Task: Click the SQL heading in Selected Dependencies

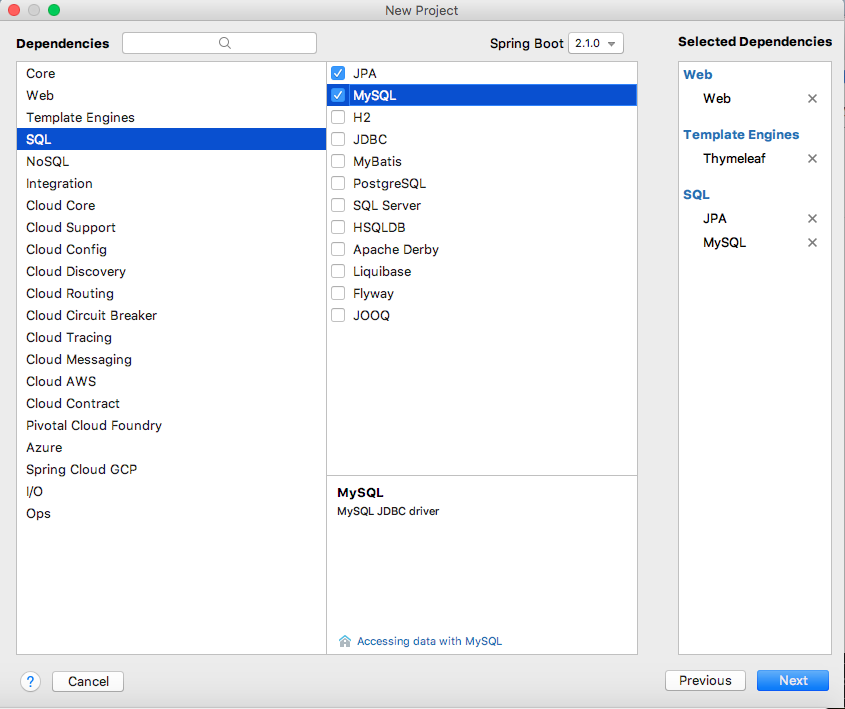Action: pos(696,194)
